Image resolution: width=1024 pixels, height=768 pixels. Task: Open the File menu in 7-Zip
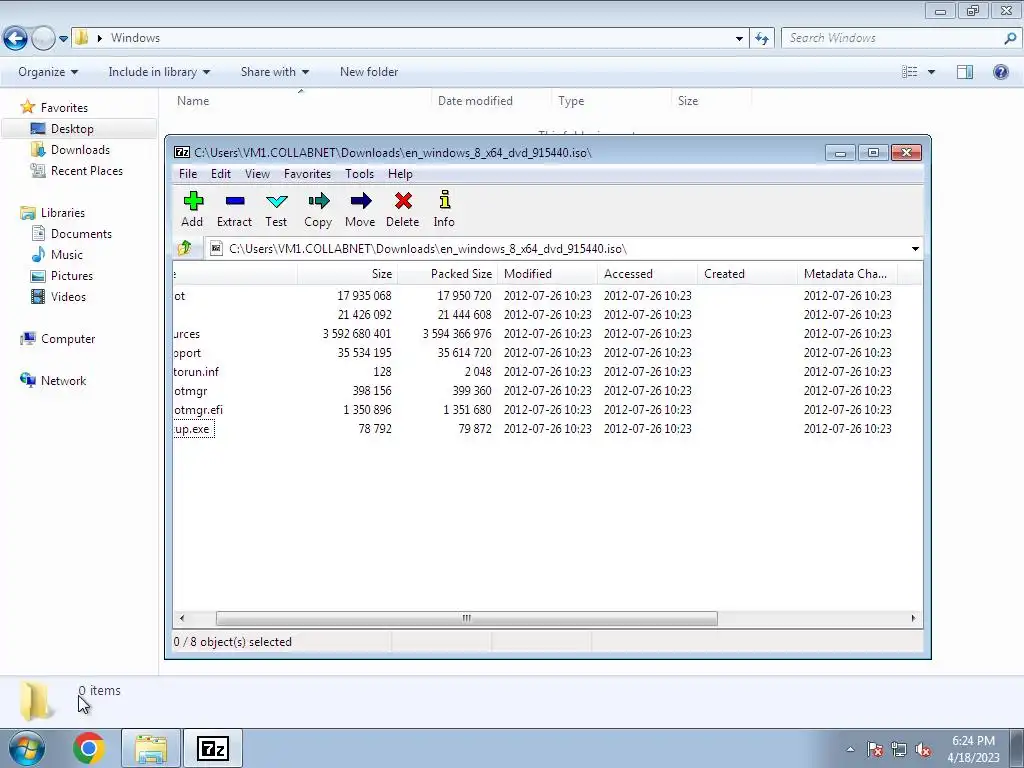point(187,174)
